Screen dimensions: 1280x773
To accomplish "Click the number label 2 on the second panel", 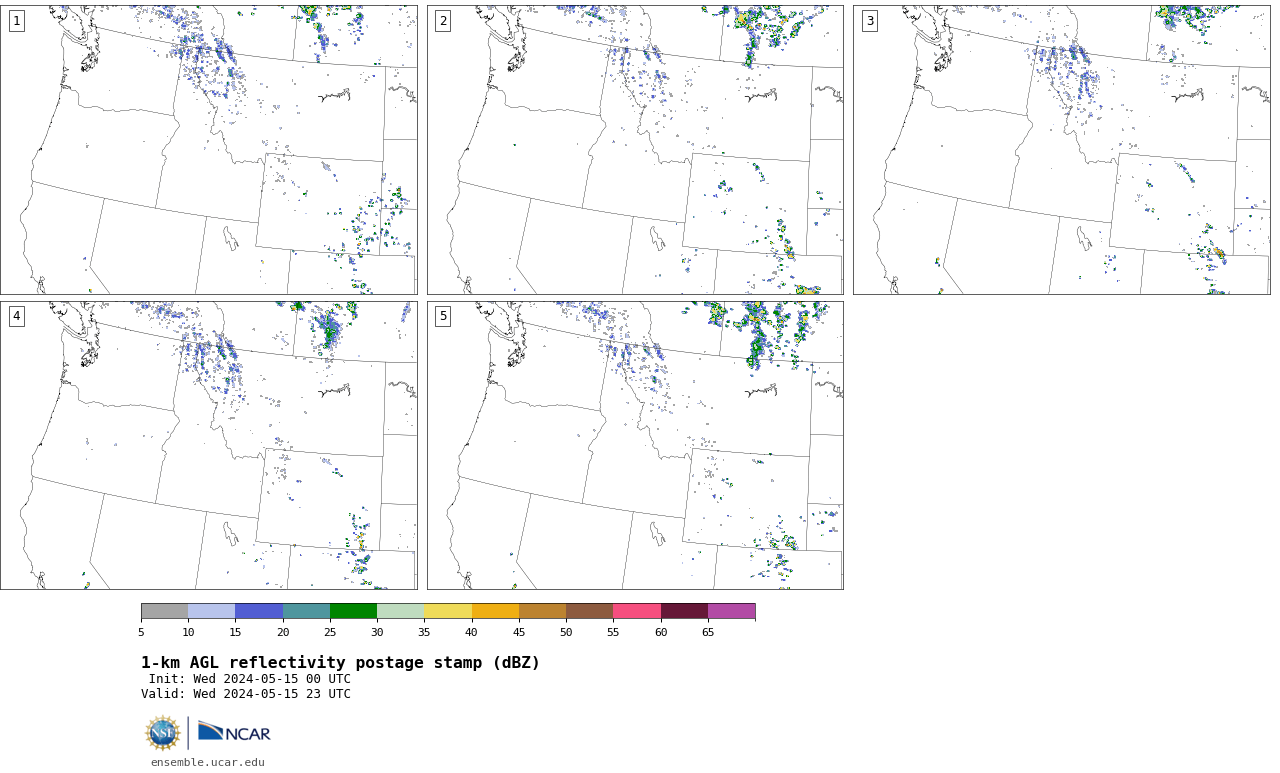I will [443, 21].
